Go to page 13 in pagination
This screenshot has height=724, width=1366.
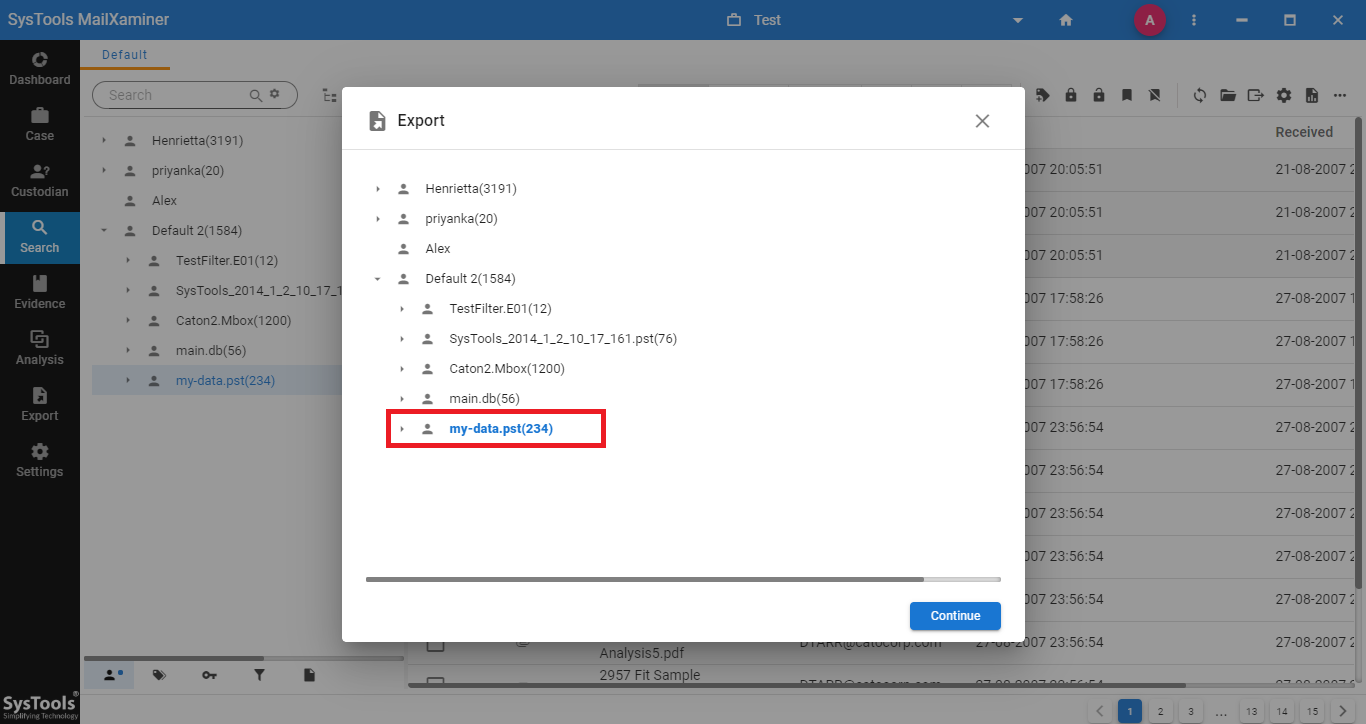click(x=1251, y=712)
